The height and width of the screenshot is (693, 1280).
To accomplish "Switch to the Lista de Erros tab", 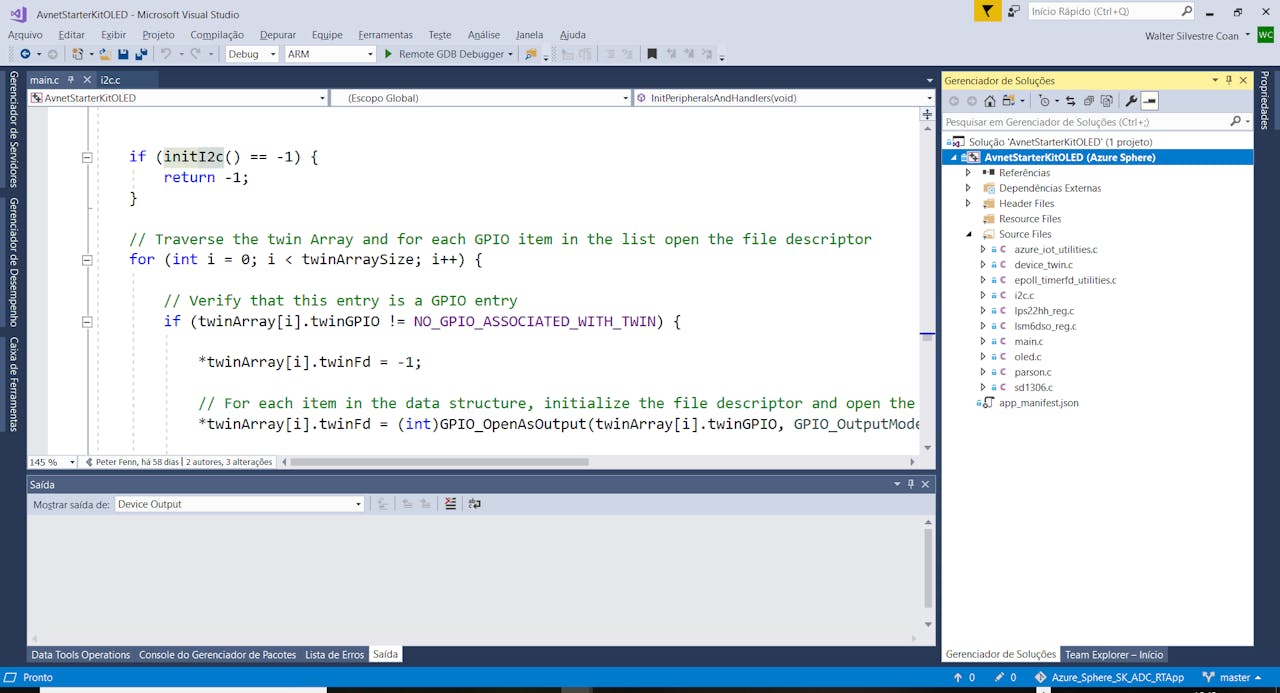I will point(334,655).
